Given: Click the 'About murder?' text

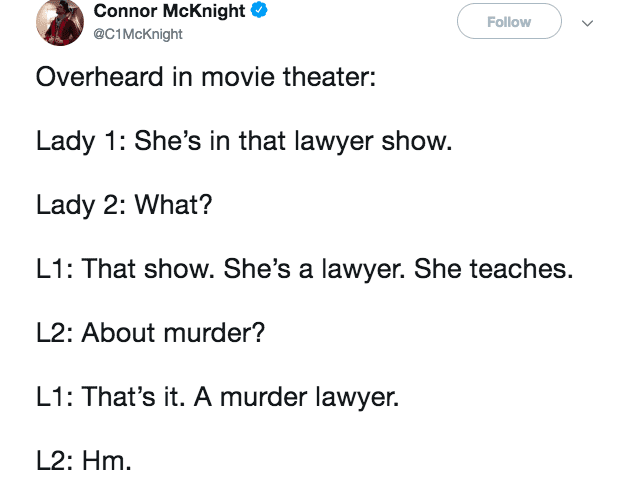Looking at the screenshot, I should click(173, 333).
